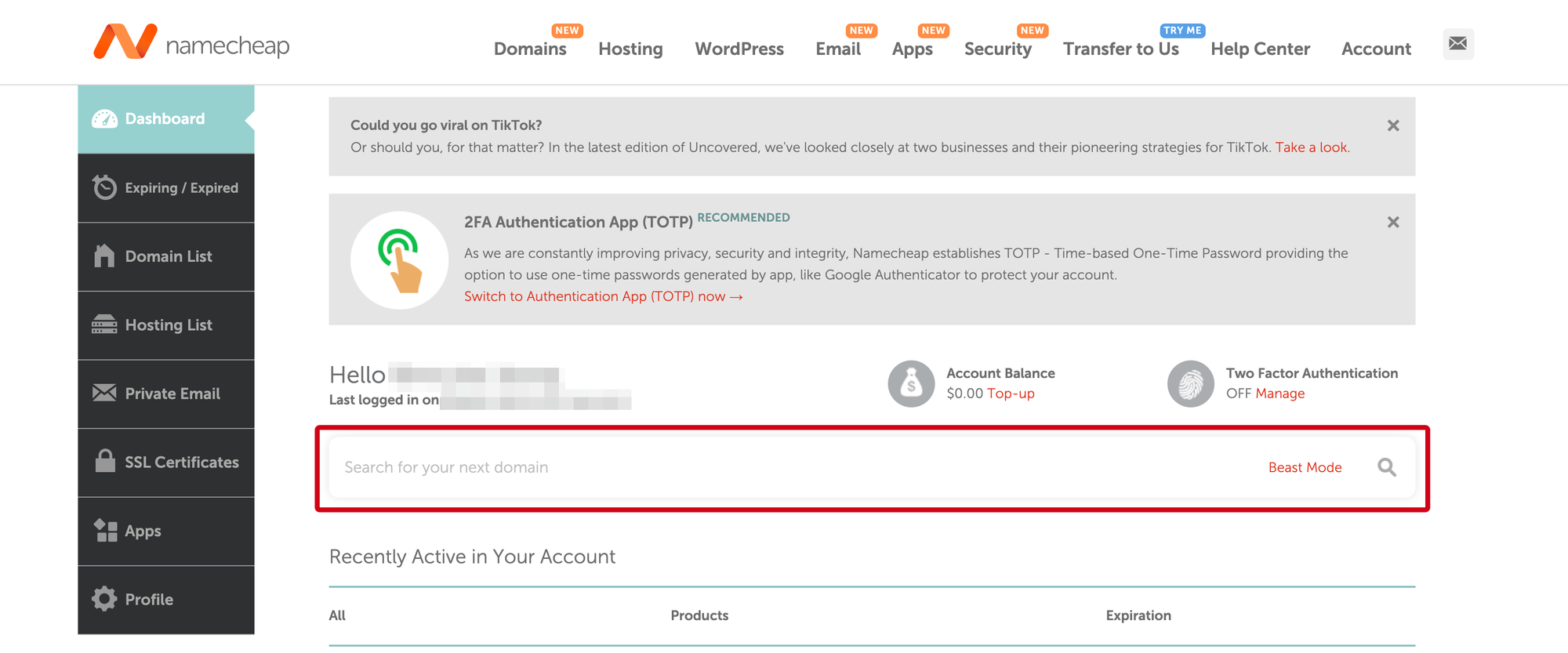Select Expiring / Expired in the sidebar
Screen dimensions: 1568x653
point(166,188)
